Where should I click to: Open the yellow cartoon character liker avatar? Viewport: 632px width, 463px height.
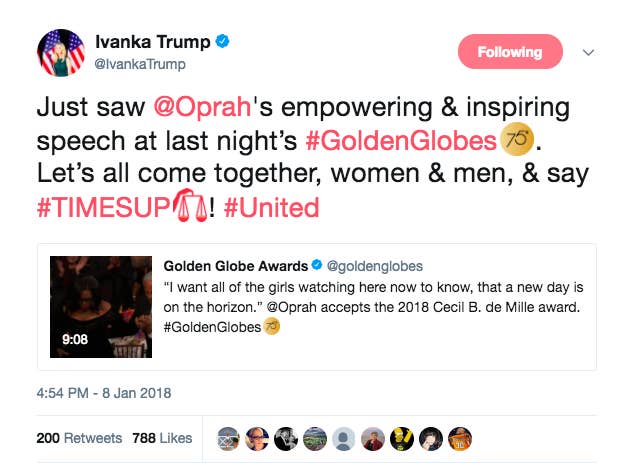pos(402,439)
